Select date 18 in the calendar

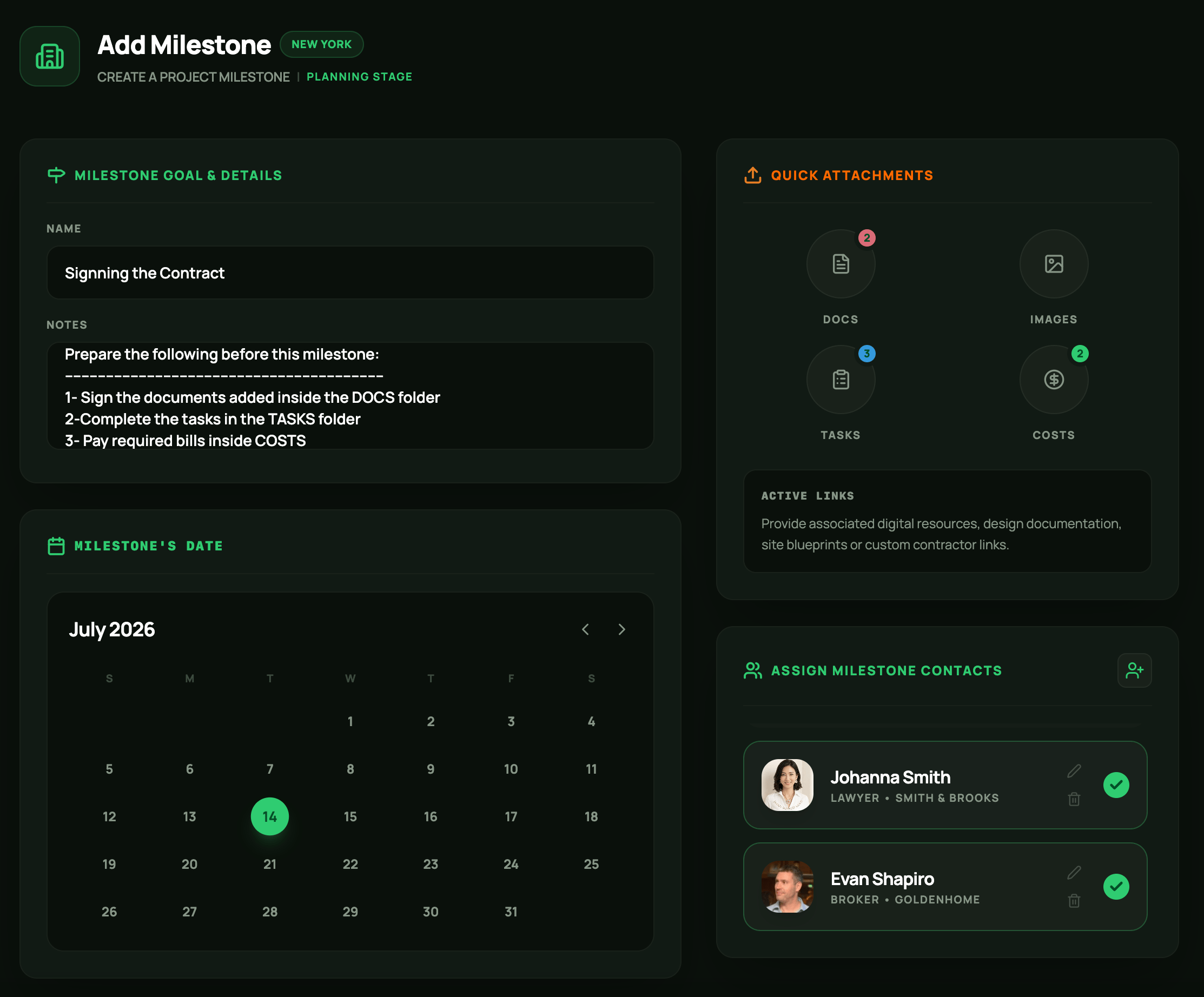(591, 816)
